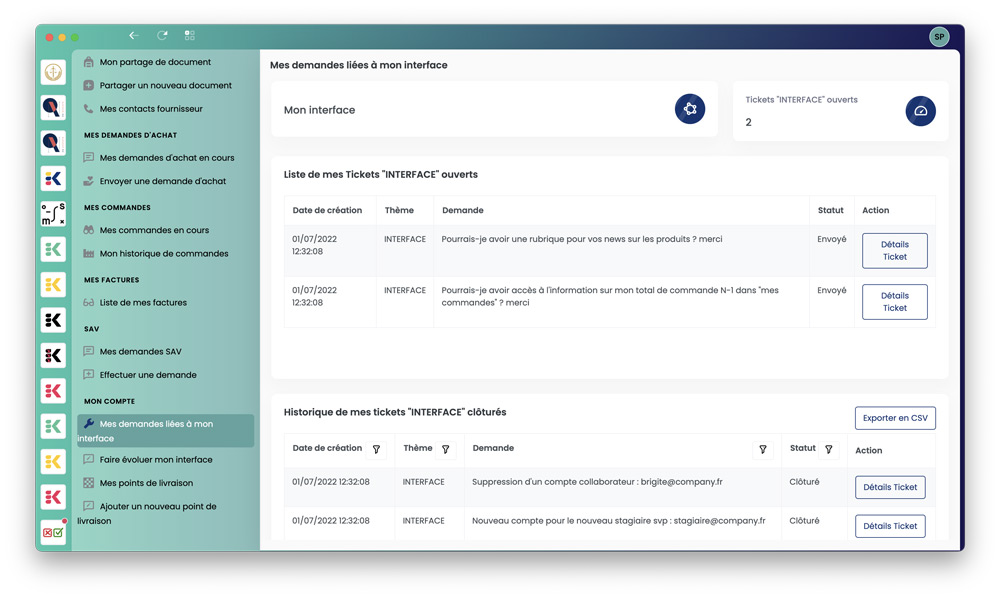Click the reload icon in the title bar

tap(162, 36)
